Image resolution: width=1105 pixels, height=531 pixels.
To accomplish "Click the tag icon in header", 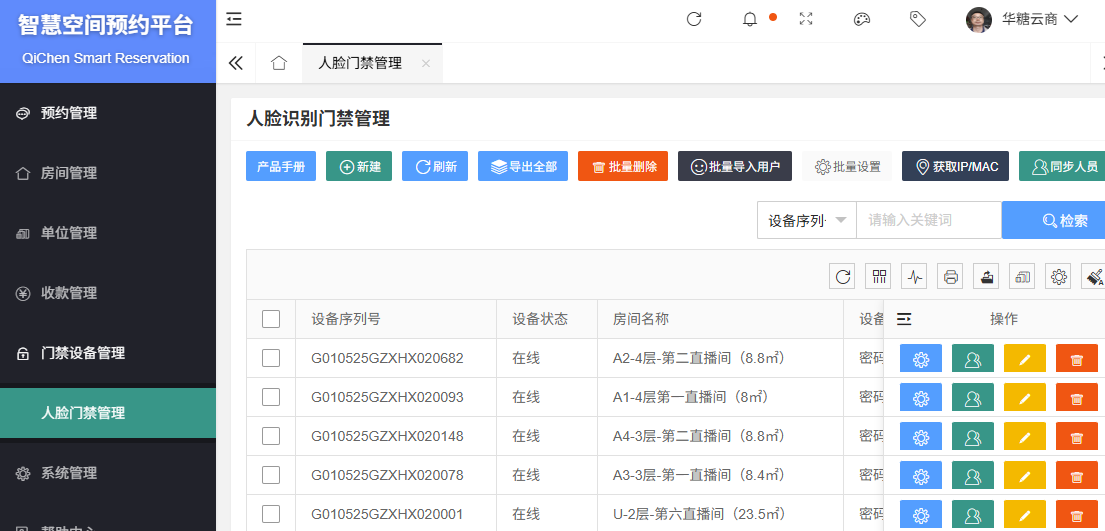I will tap(918, 19).
